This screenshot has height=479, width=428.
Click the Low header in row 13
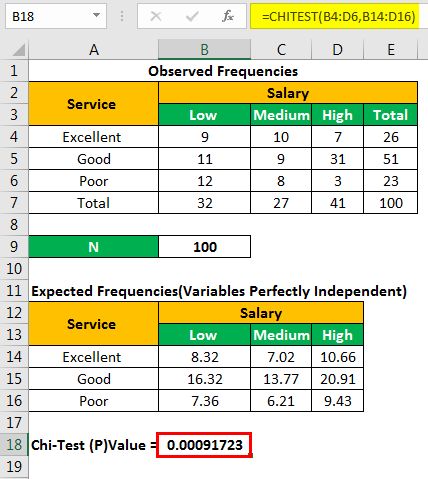coord(204,335)
